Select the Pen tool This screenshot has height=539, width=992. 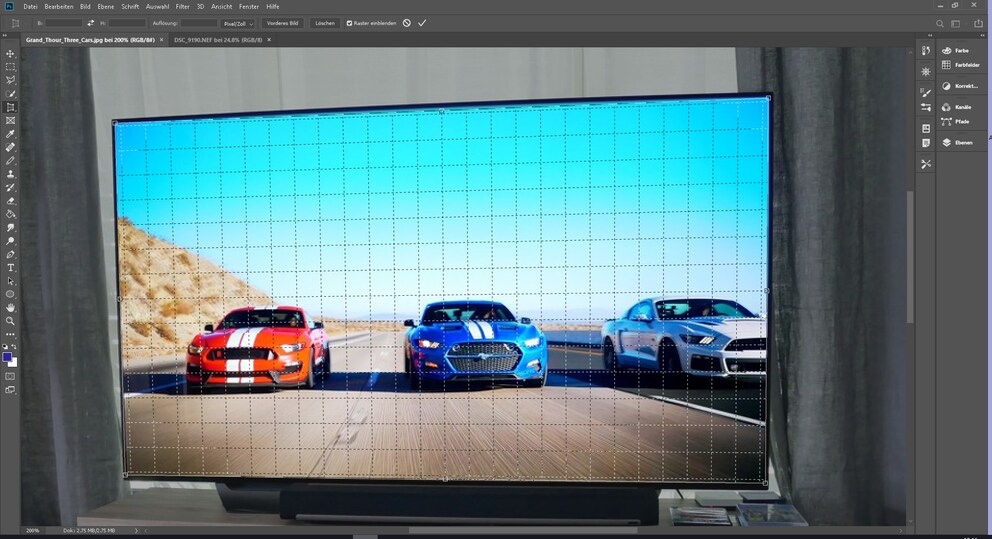(x=10, y=255)
